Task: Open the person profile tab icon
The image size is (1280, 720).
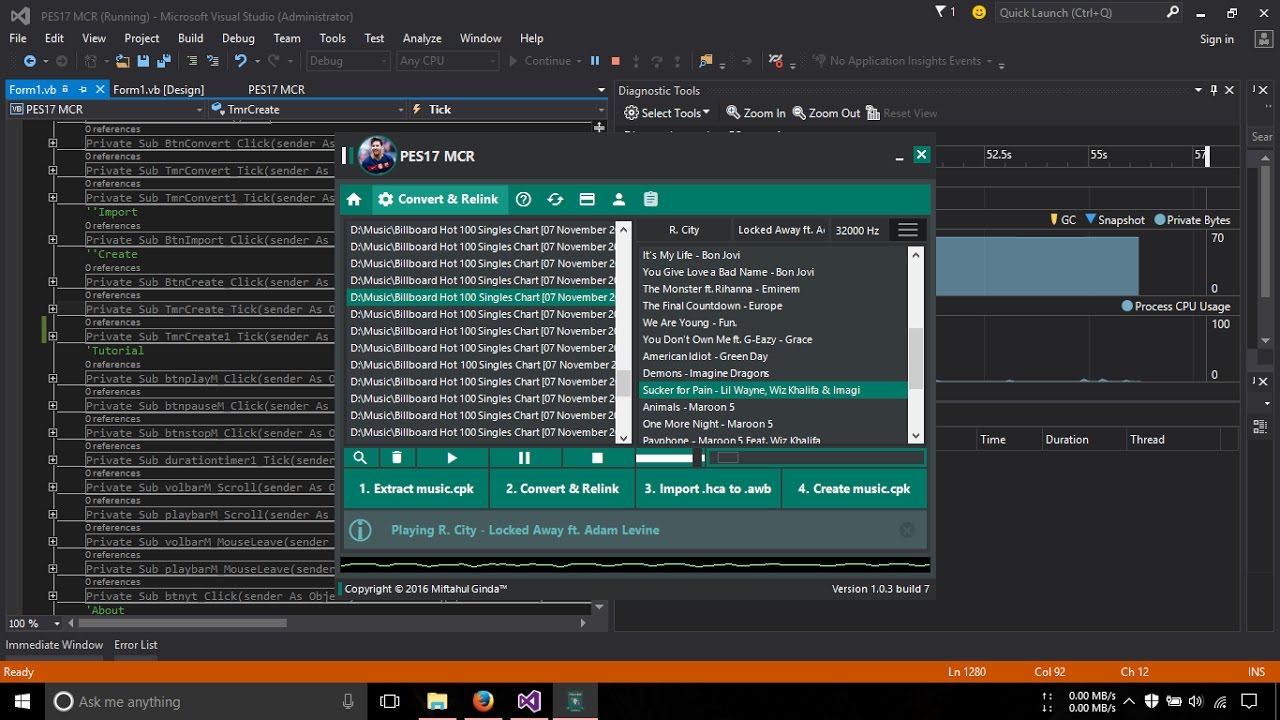Action: point(619,199)
